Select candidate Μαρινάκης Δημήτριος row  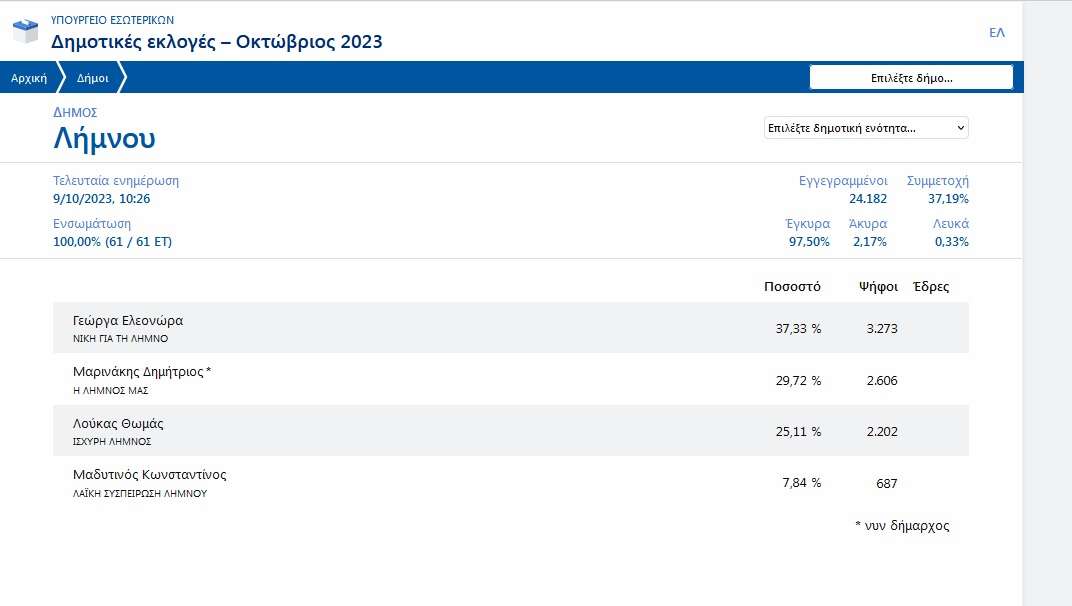click(x=142, y=372)
